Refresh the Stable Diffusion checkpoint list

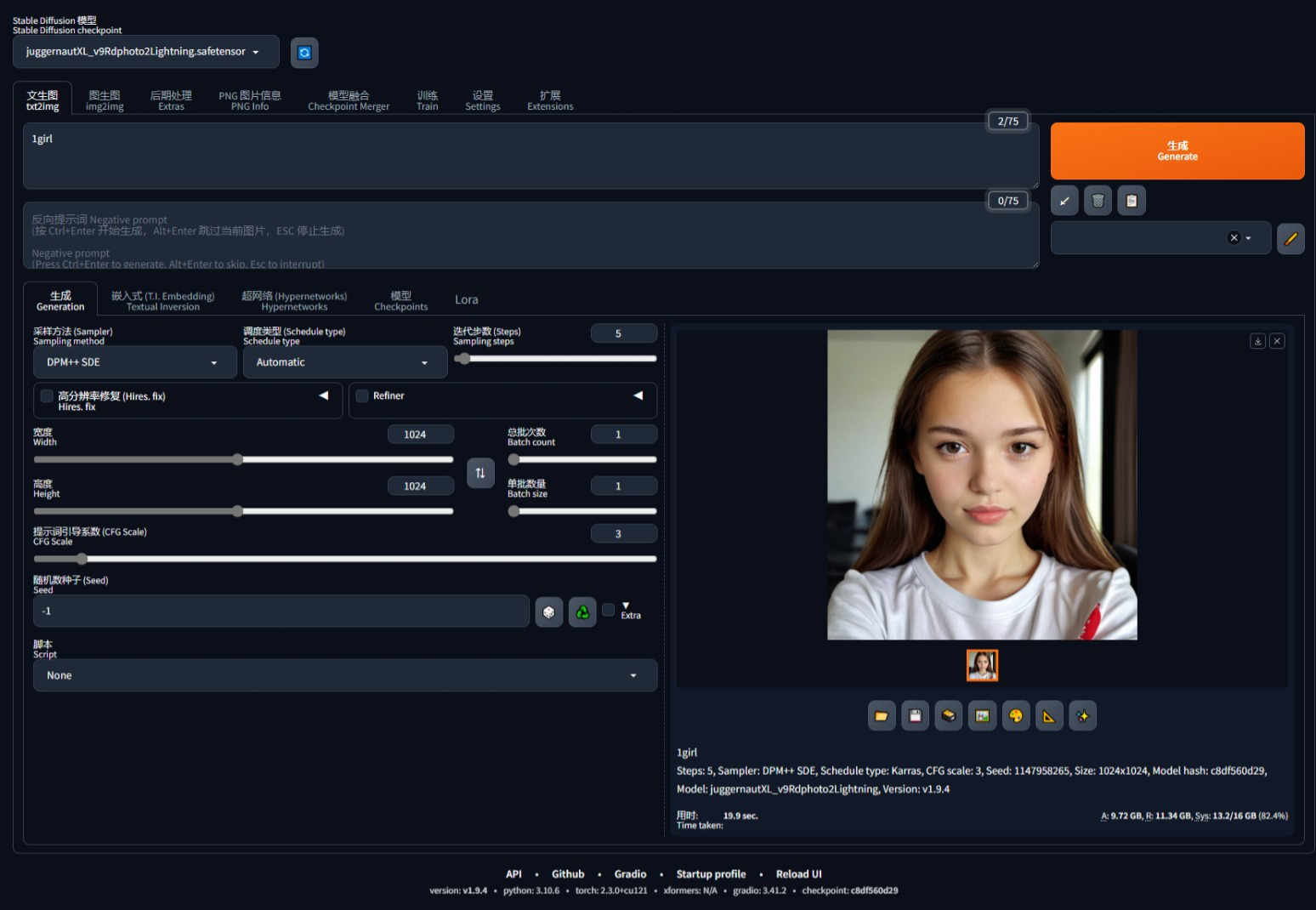pyautogui.click(x=304, y=53)
